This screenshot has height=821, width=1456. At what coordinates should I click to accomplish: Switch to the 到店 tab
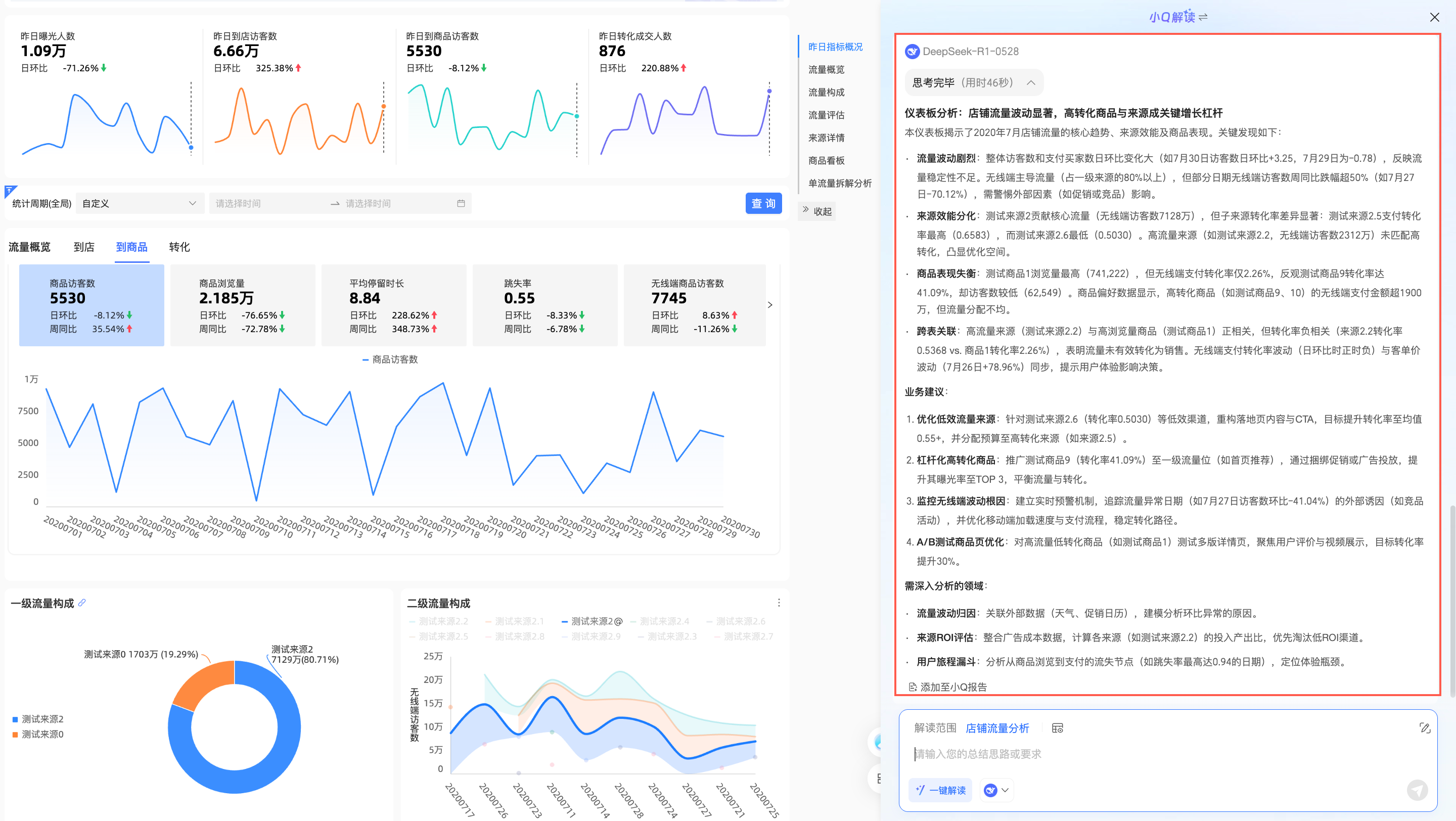tap(83, 247)
